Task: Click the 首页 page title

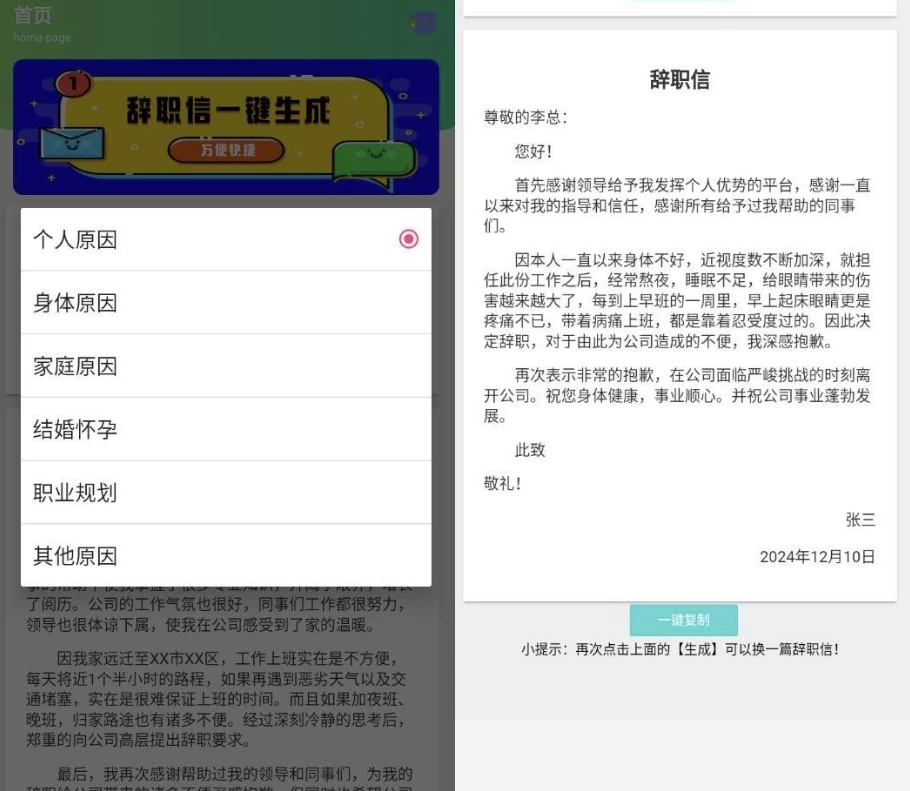Action: (x=33, y=16)
